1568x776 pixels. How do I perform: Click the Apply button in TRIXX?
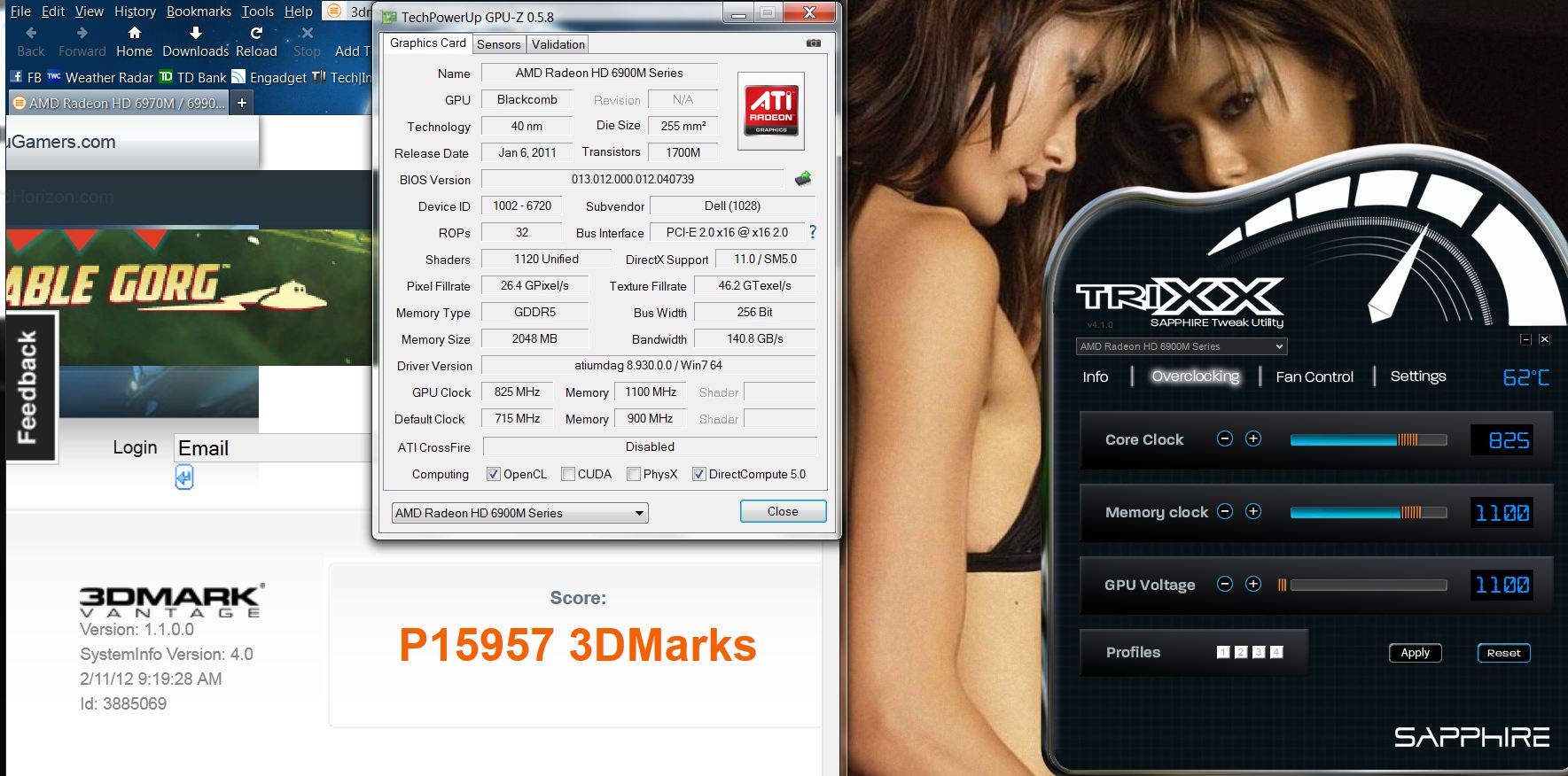coord(1415,653)
